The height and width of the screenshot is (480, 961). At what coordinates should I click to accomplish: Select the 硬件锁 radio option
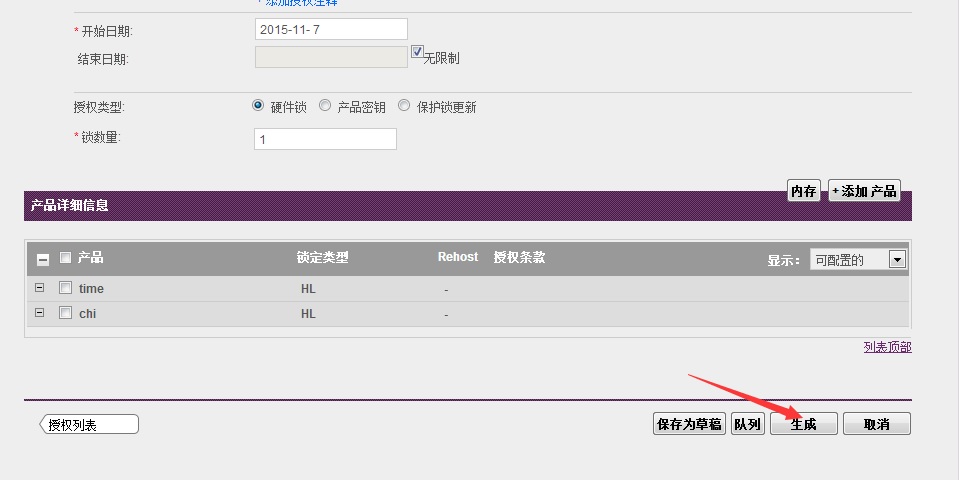point(259,106)
